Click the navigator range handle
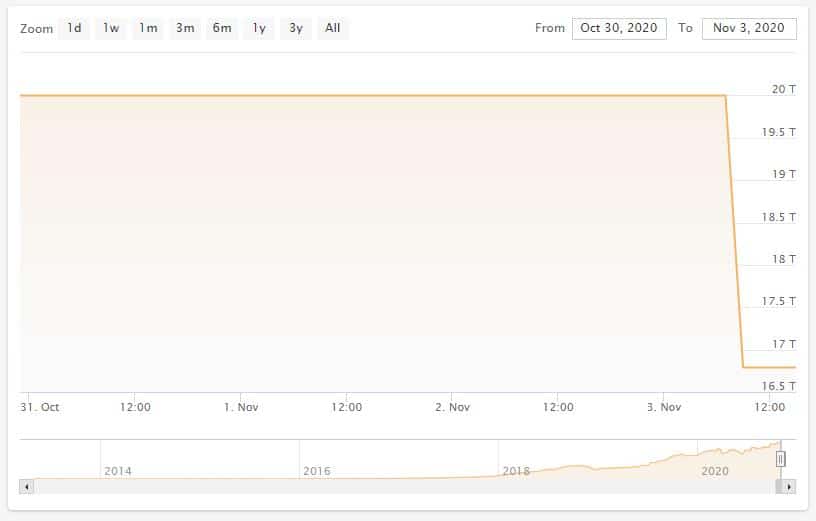 tap(780, 459)
